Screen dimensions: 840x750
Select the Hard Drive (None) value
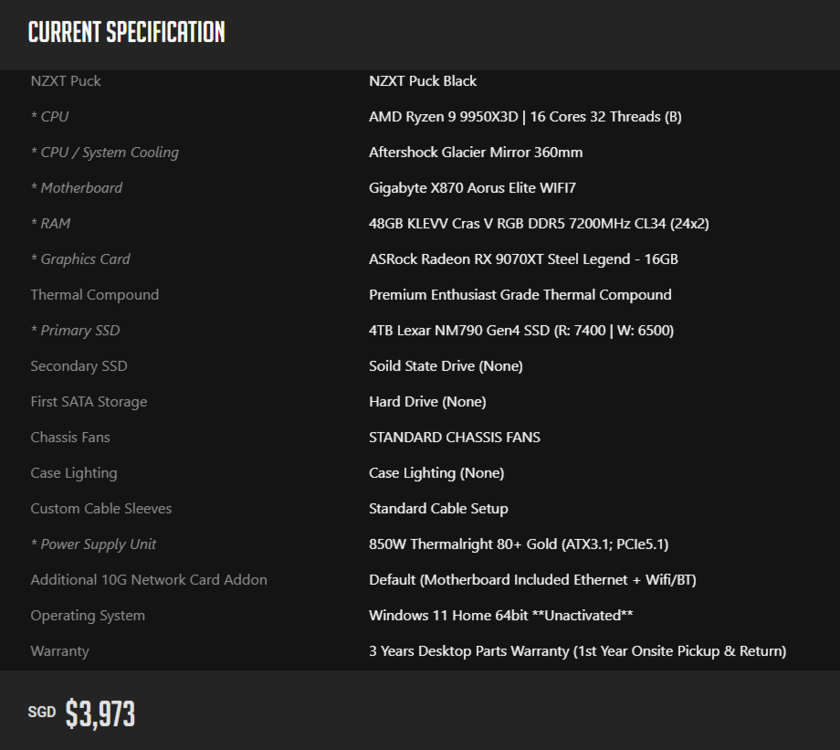427,402
